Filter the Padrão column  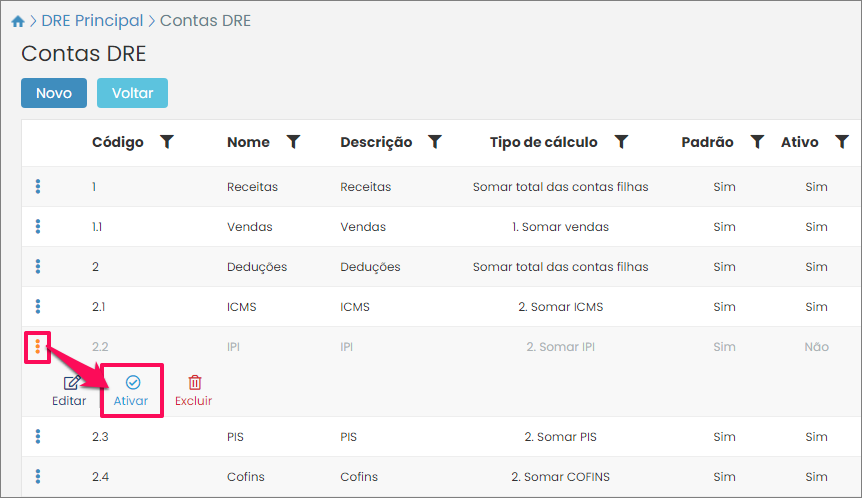pyautogui.click(x=757, y=142)
